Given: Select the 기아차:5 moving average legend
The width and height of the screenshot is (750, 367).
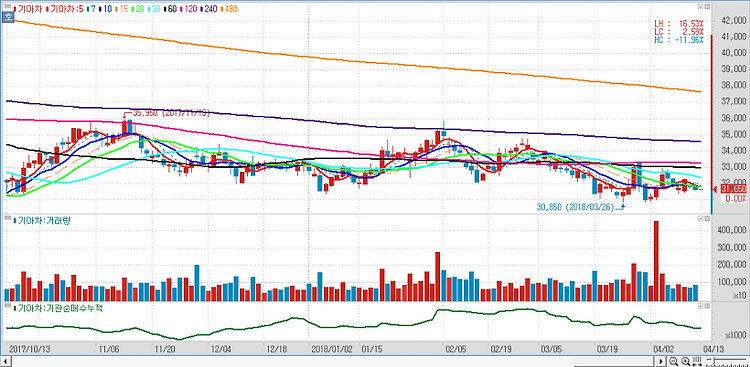Looking at the screenshot, I should point(65,9).
